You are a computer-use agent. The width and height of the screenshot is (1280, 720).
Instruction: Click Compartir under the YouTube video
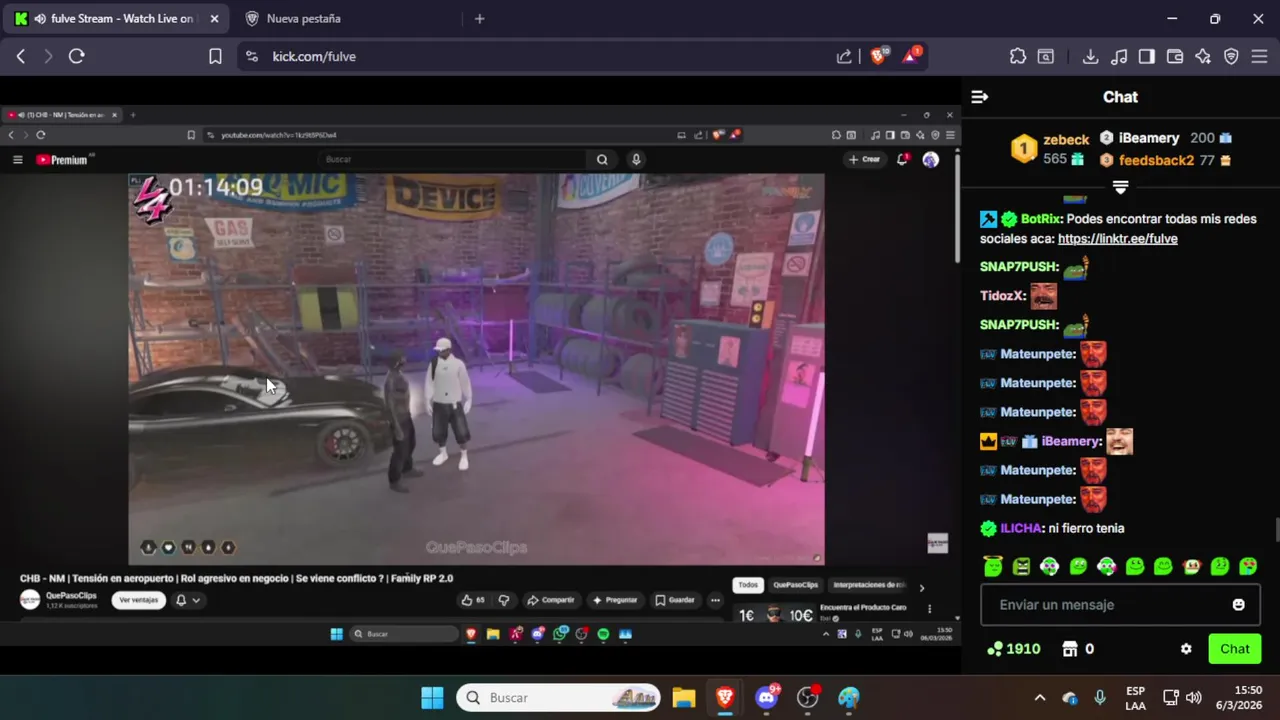point(551,600)
